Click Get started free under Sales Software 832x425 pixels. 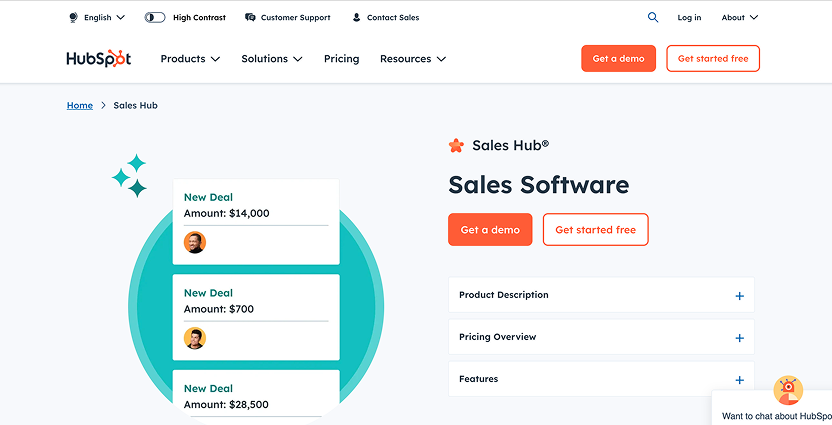coord(595,230)
